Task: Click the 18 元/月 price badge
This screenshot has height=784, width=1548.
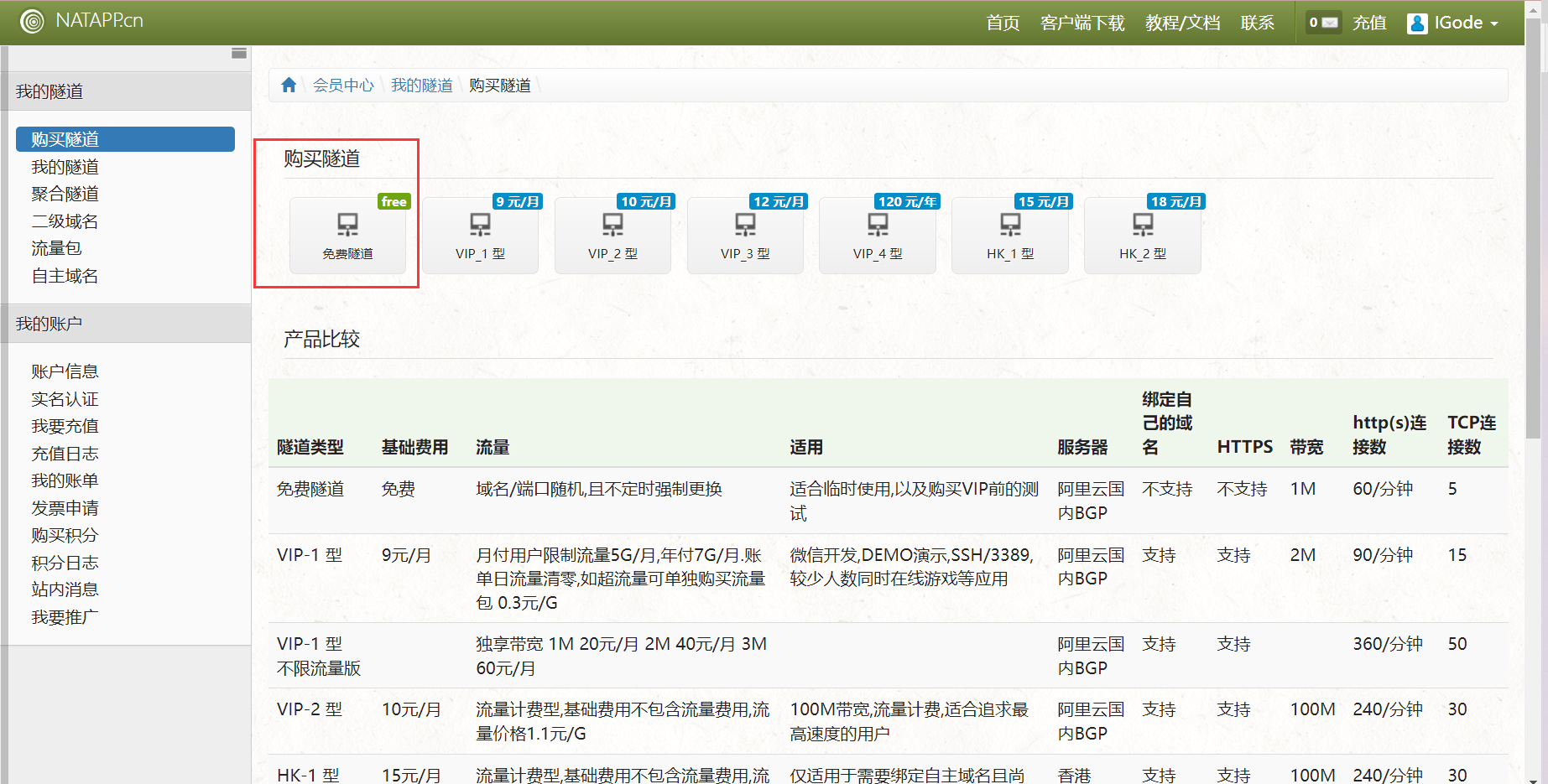Action: 1176,201
